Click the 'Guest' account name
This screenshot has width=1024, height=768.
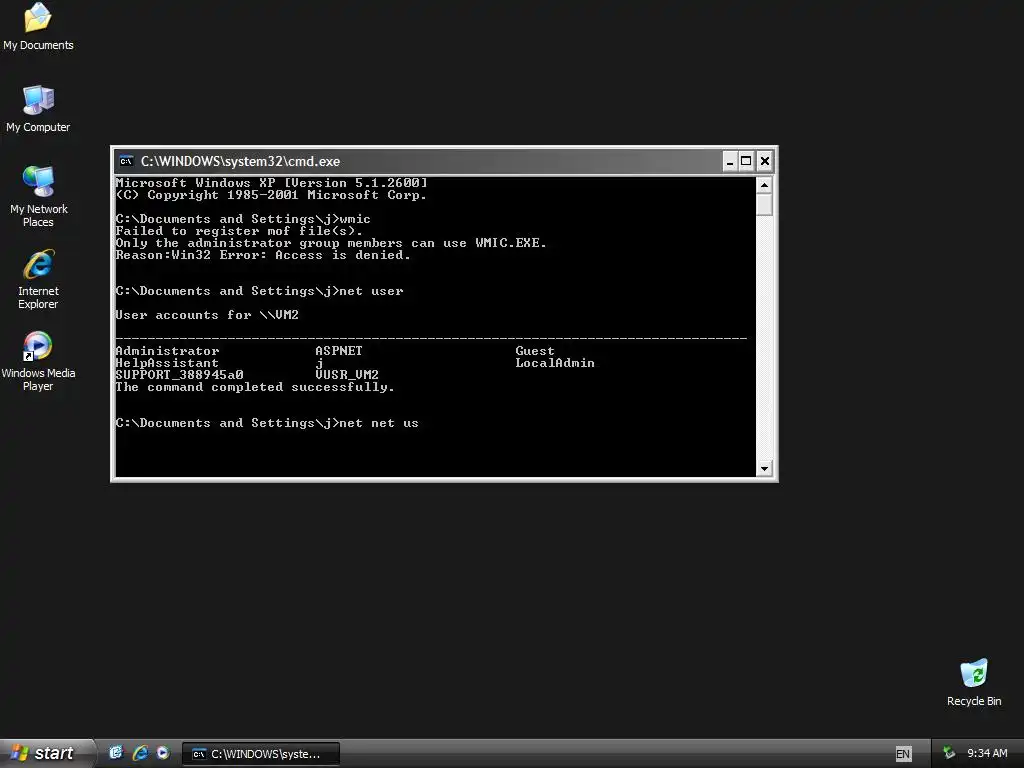coord(535,351)
